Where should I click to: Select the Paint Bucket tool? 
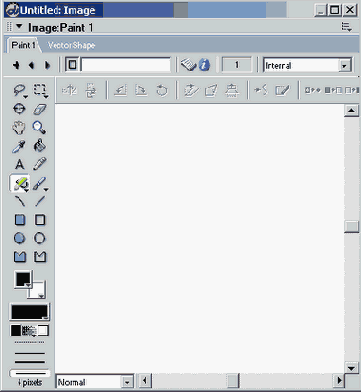[x=40, y=146]
